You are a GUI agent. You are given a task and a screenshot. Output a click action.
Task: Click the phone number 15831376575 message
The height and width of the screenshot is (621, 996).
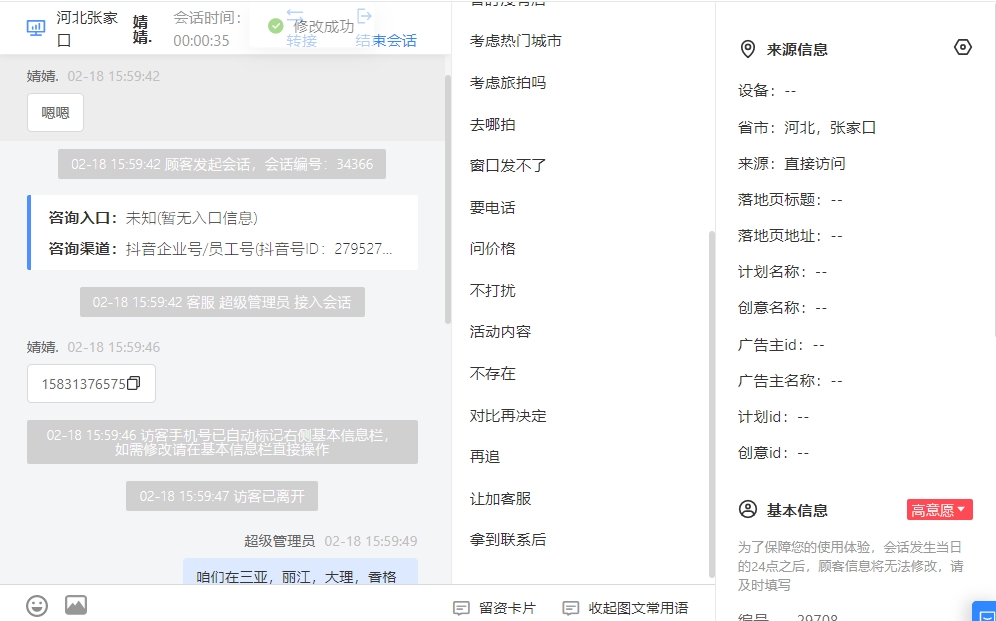pyautogui.click(x=91, y=384)
